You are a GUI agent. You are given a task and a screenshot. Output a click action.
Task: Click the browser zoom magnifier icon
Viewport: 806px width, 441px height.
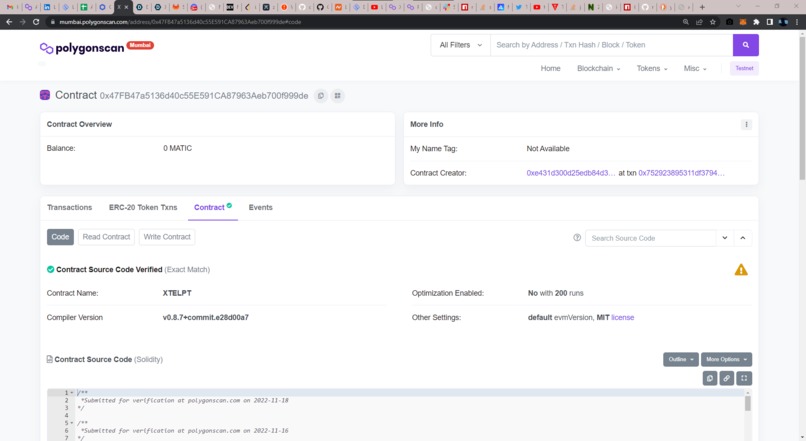(686, 22)
